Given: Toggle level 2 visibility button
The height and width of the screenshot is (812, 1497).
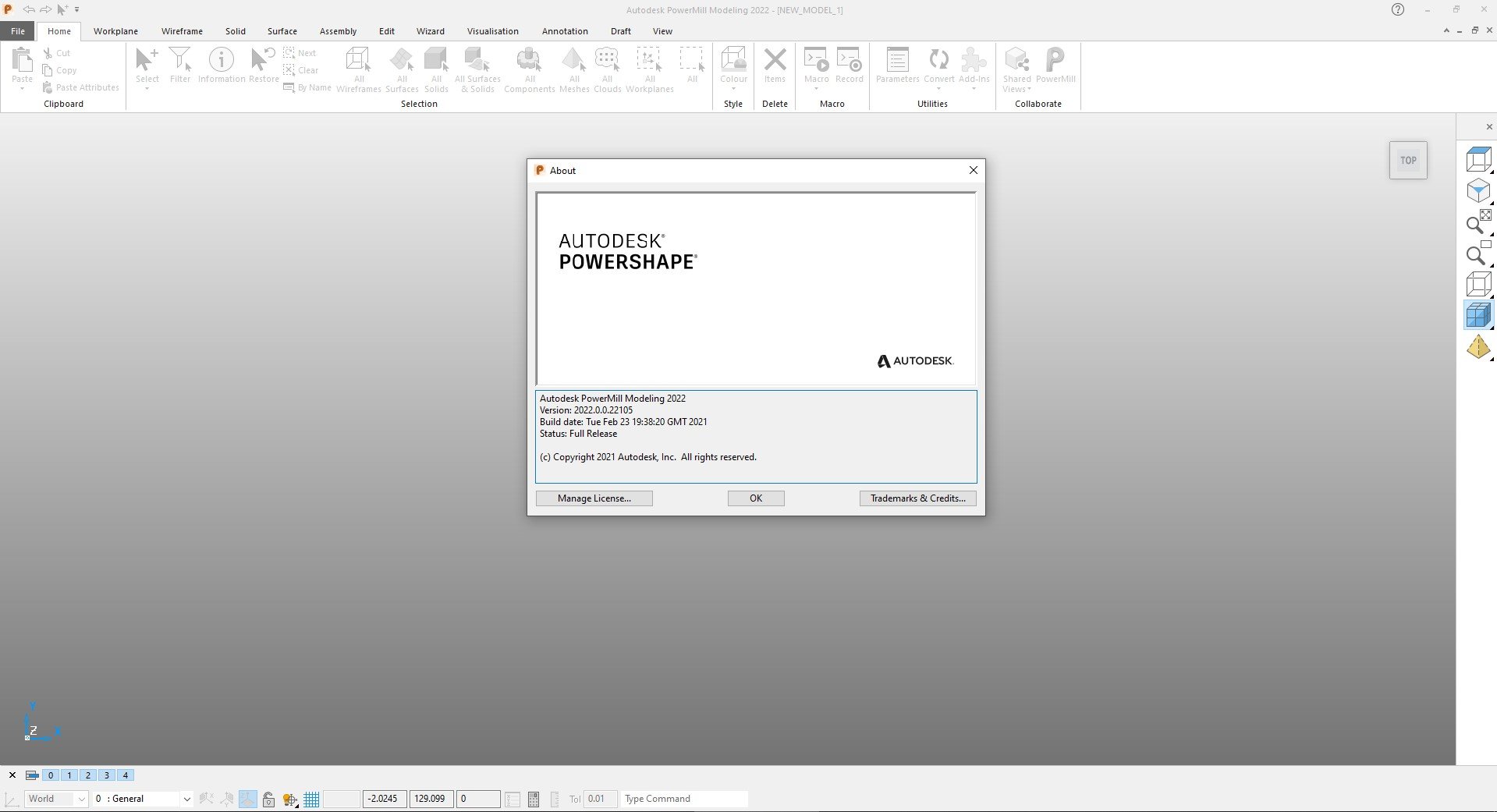Looking at the screenshot, I should 88,775.
